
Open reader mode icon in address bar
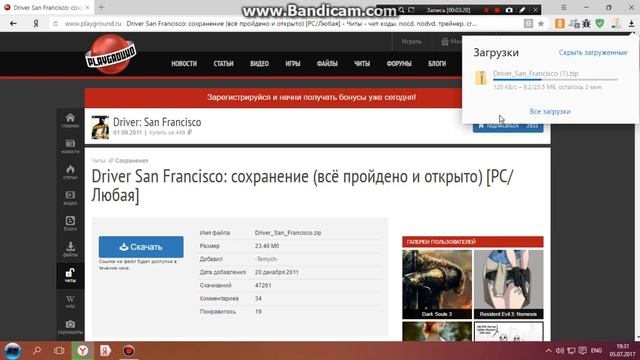click(x=528, y=24)
